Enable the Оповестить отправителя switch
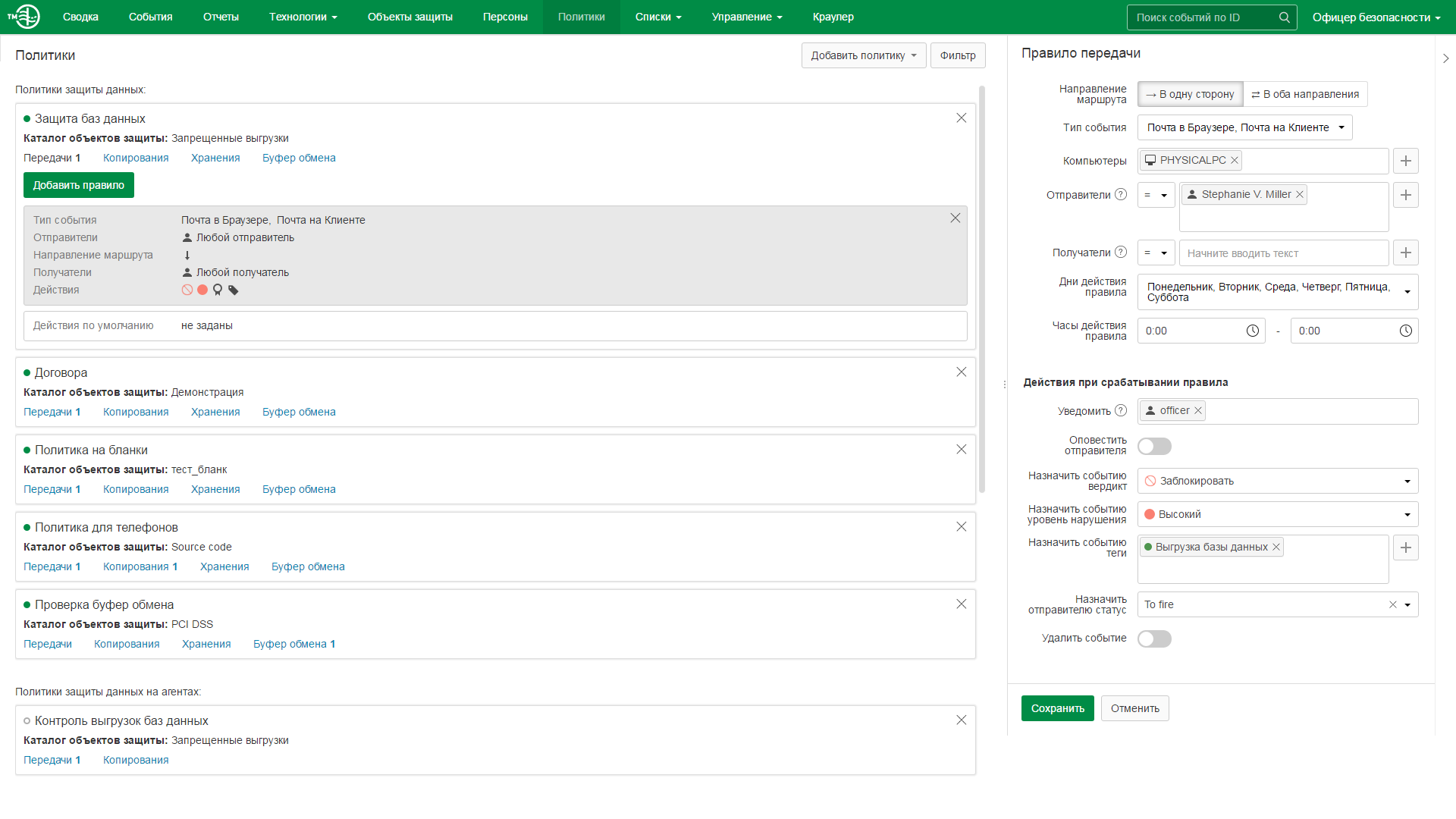The image size is (1456, 819). click(1154, 446)
